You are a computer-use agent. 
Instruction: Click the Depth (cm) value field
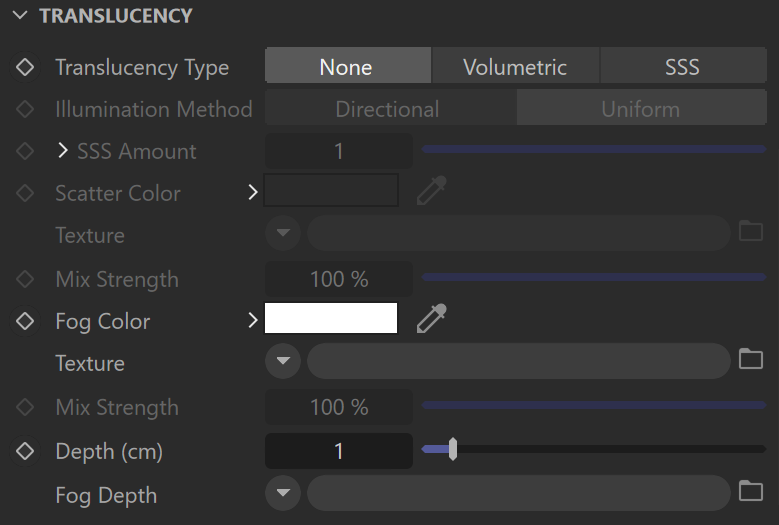339,451
